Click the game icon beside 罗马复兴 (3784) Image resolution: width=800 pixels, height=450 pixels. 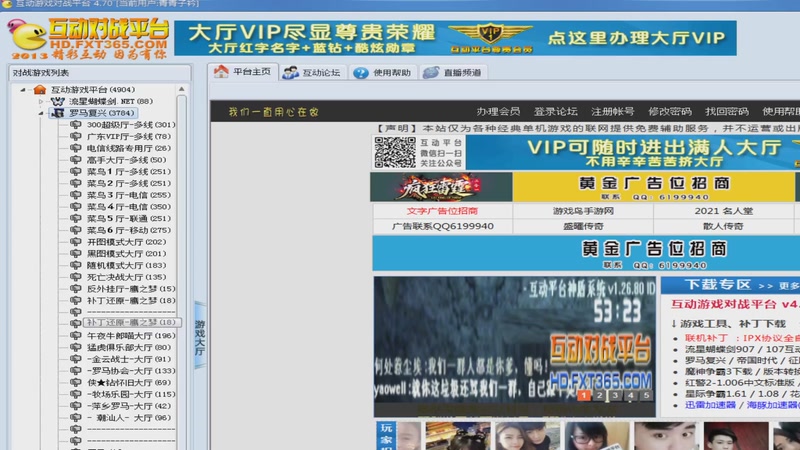[58, 113]
